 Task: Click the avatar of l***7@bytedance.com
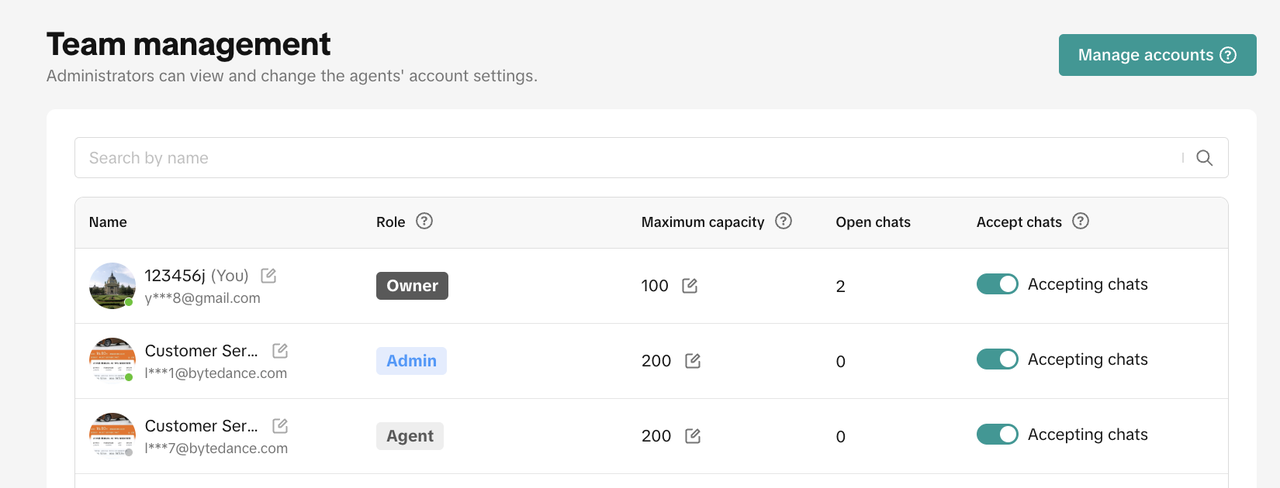point(112,435)
